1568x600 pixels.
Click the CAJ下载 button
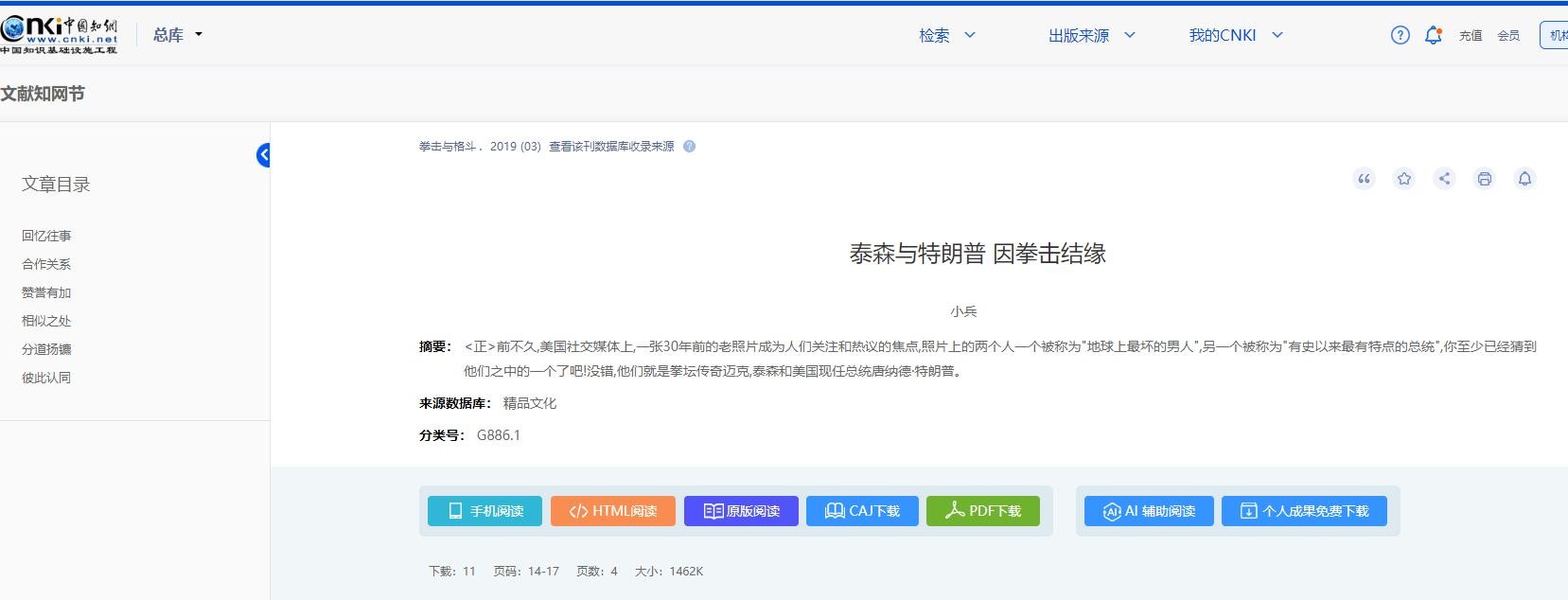click(862, 511)
